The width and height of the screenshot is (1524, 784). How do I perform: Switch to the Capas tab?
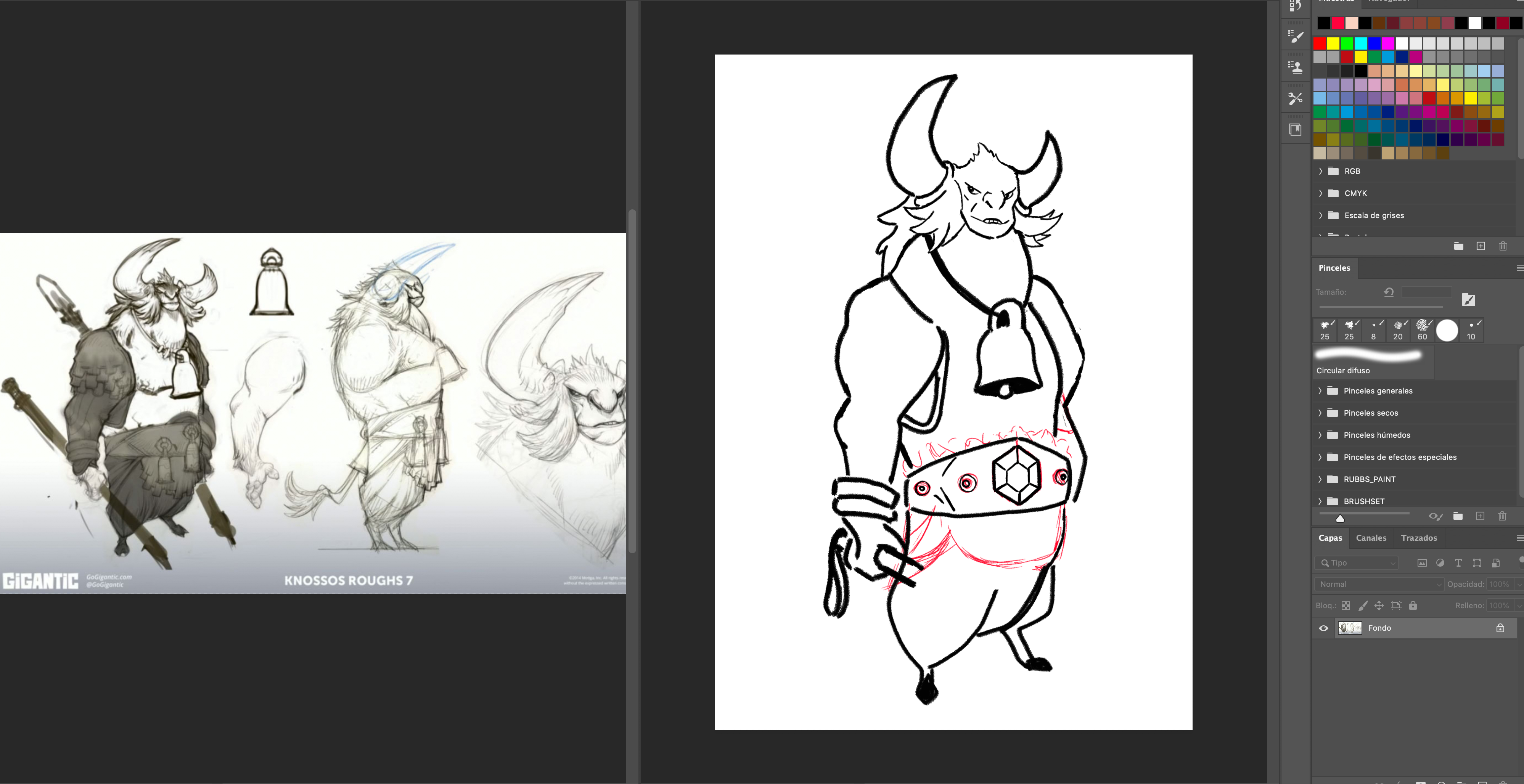(x=1330, y=538)
